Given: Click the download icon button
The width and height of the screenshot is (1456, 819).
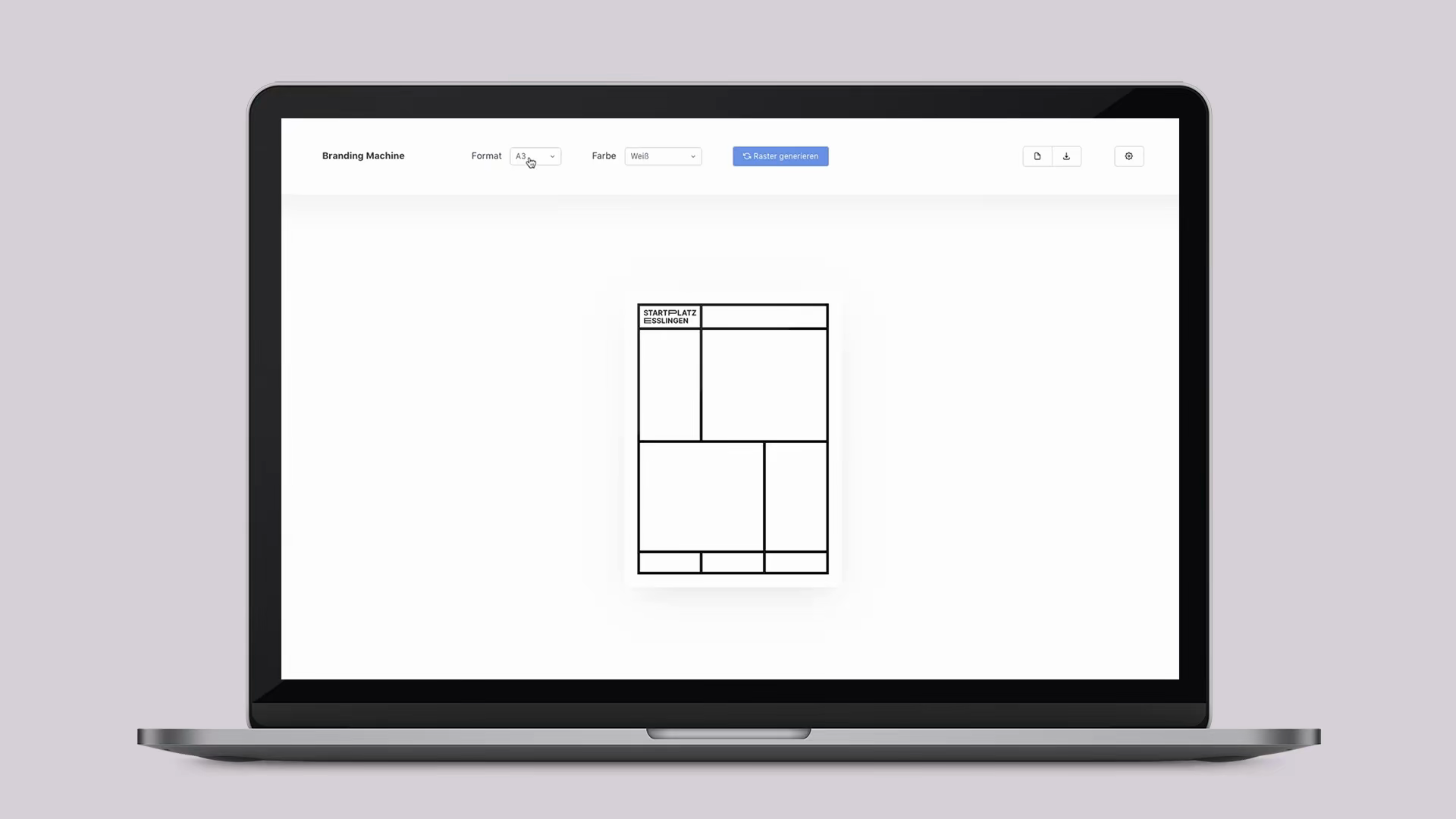Looking at the screenshot, I should coord(1066,156).
